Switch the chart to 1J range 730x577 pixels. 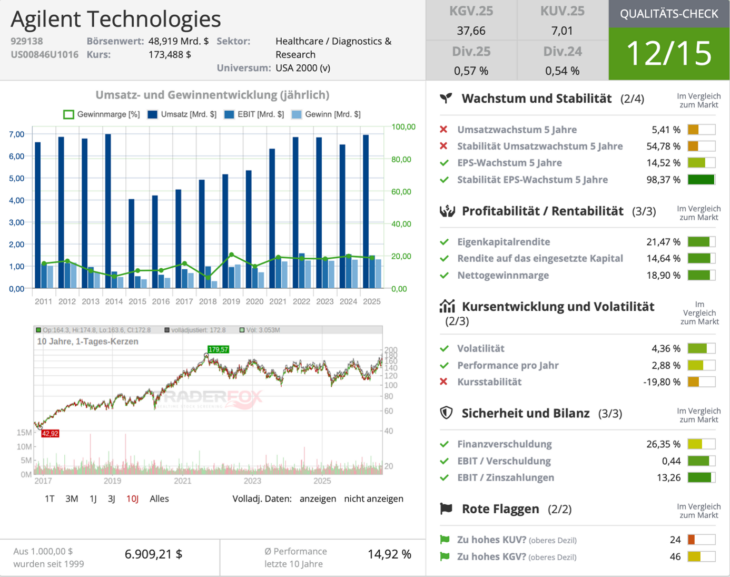93,499
